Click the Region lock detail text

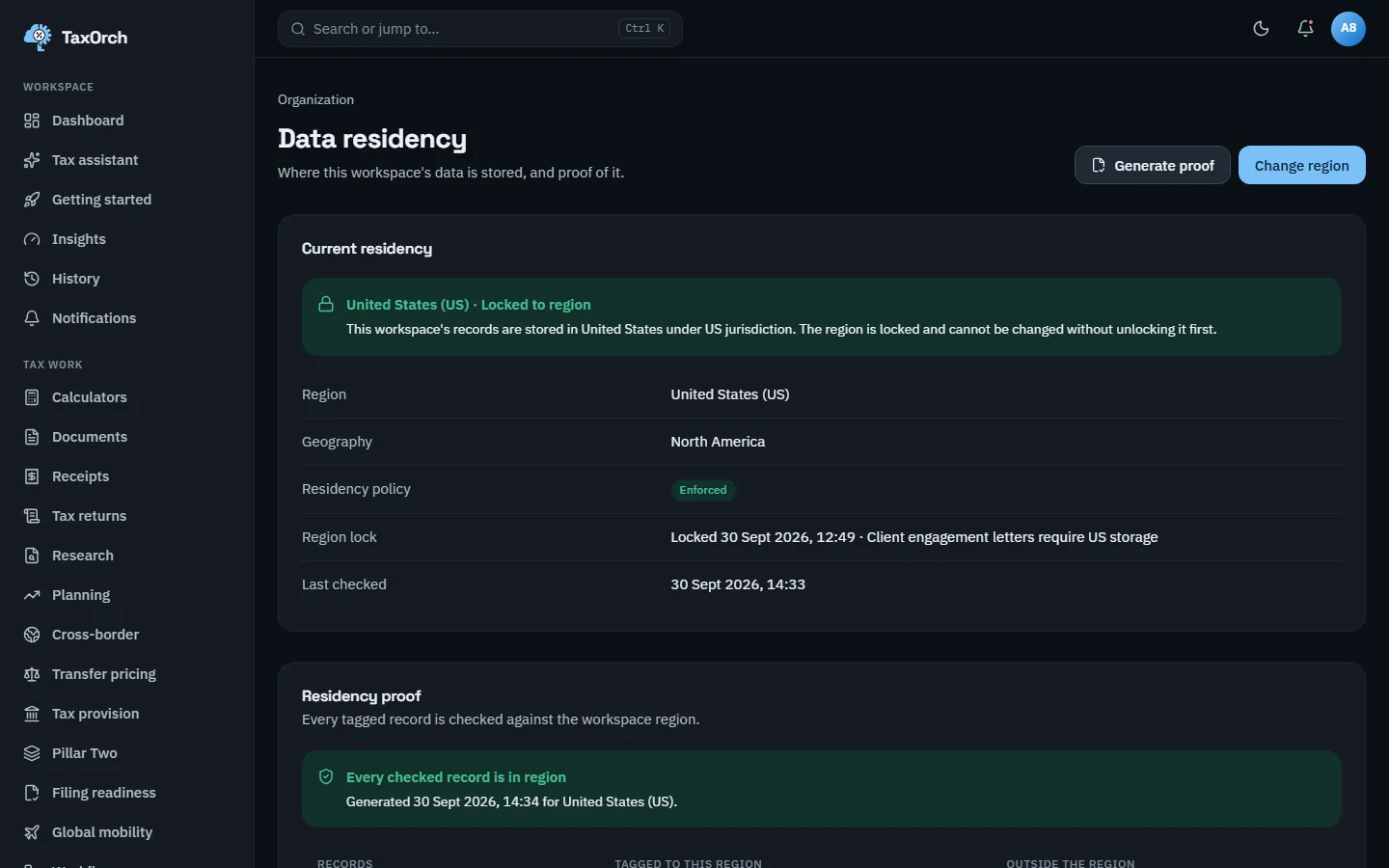914,537
